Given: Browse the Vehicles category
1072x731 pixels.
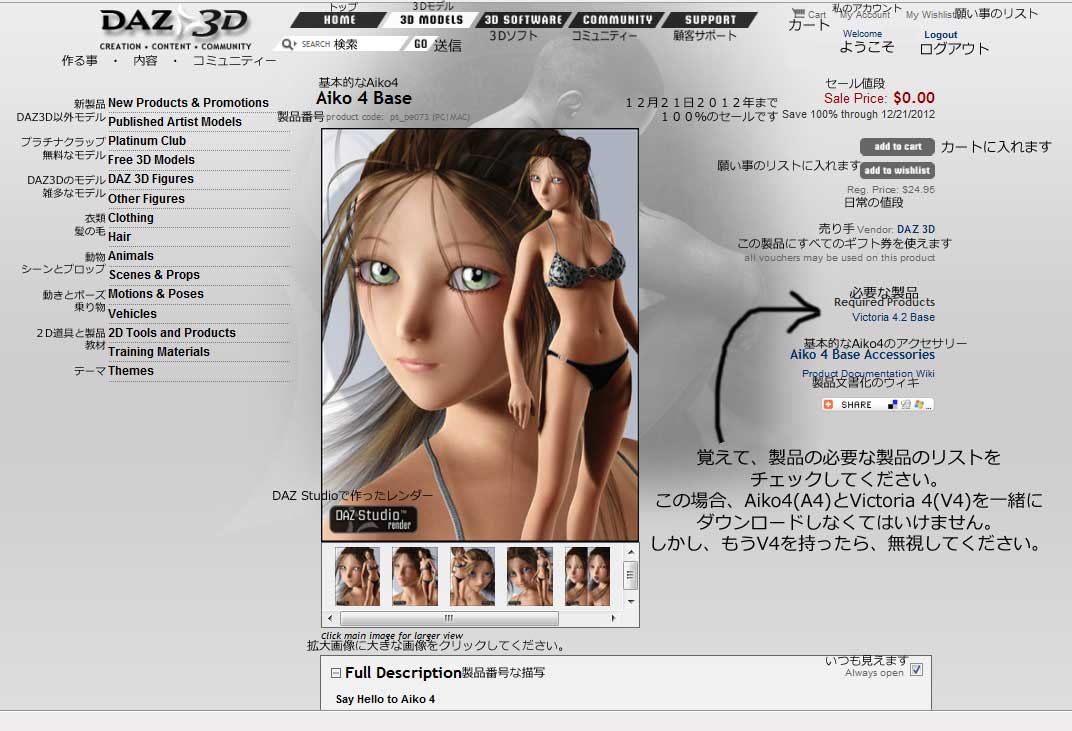Looking at the screenshot, I should (132, 314).
